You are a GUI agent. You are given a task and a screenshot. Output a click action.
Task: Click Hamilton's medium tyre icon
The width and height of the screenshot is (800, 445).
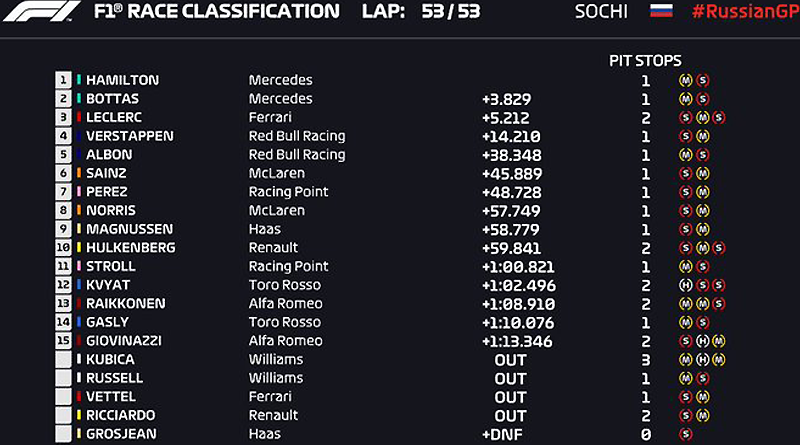686,80
